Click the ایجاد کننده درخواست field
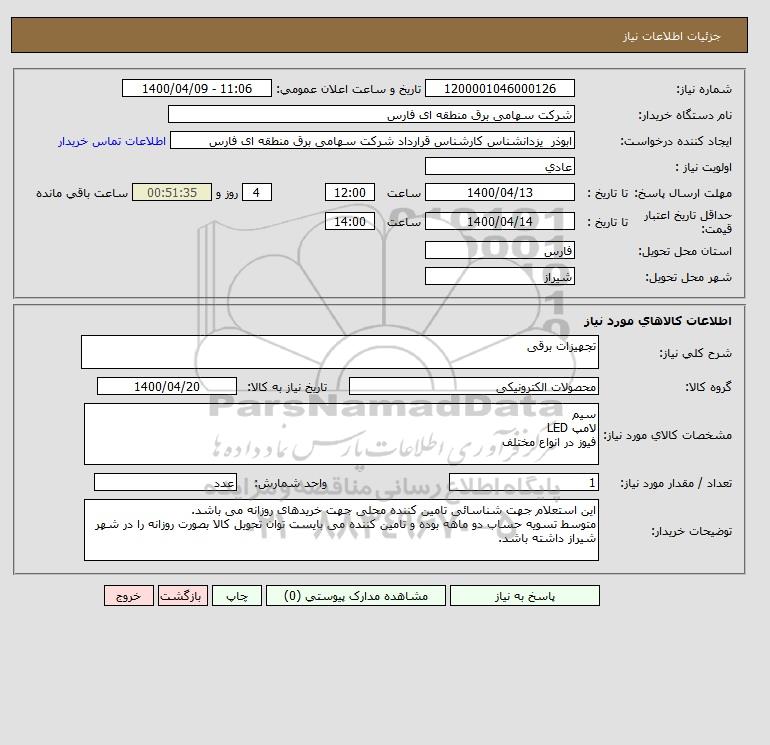770x745 pixels. click(372, 140)
